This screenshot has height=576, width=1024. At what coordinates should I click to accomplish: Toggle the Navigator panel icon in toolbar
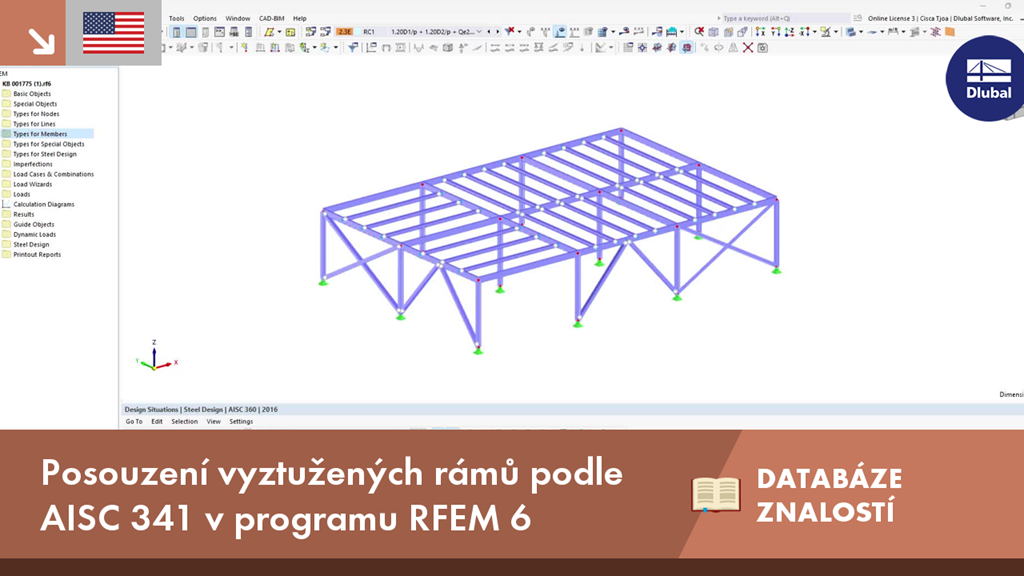coord(176,32)
